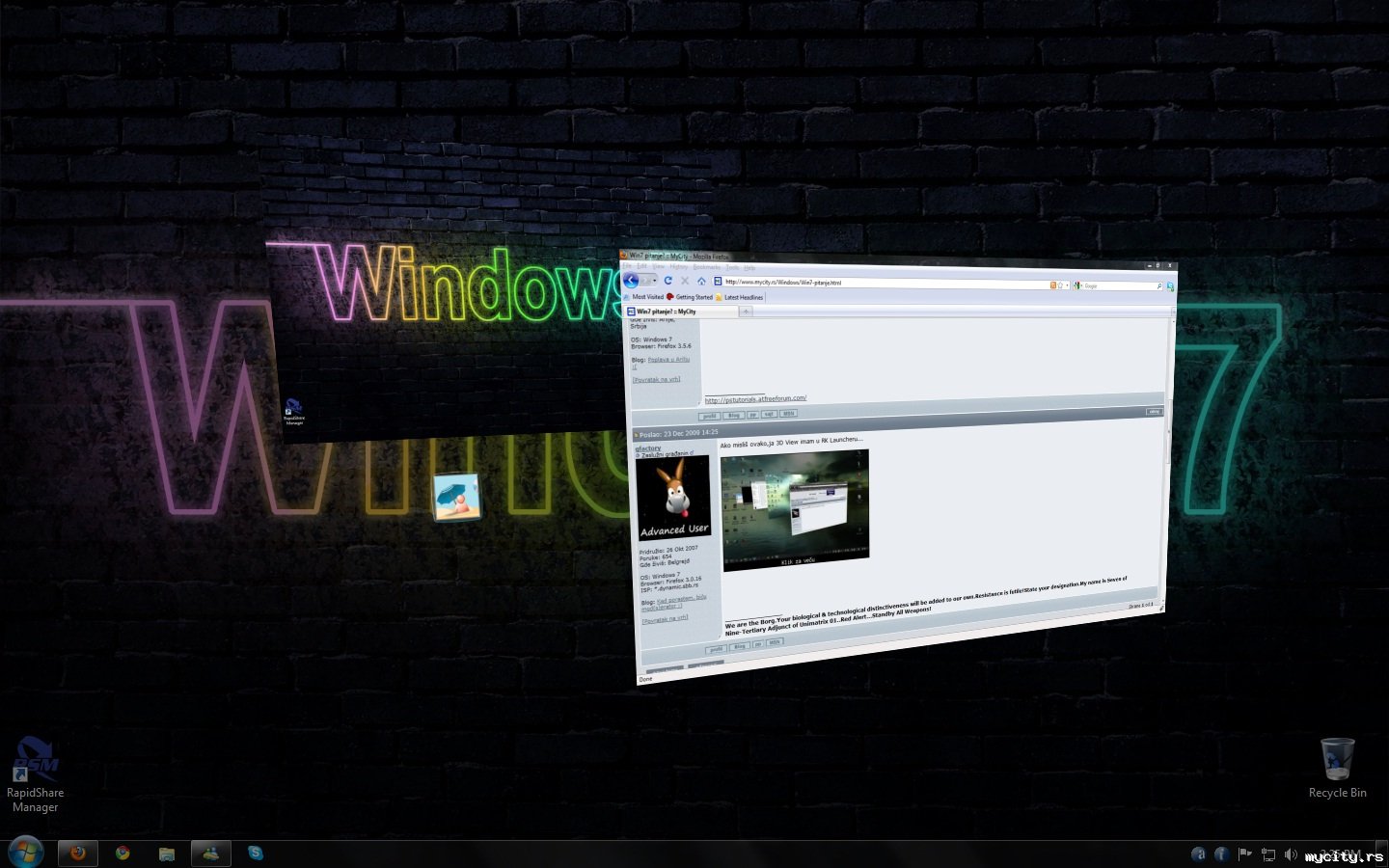Open the gfactory user profile link
The height and width of the screenshot is (868, 1389).
coord(648,448)
